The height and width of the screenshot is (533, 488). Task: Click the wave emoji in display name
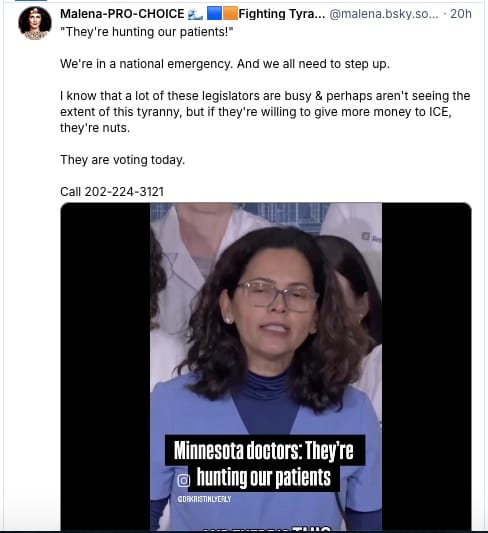tap(195, 14)
